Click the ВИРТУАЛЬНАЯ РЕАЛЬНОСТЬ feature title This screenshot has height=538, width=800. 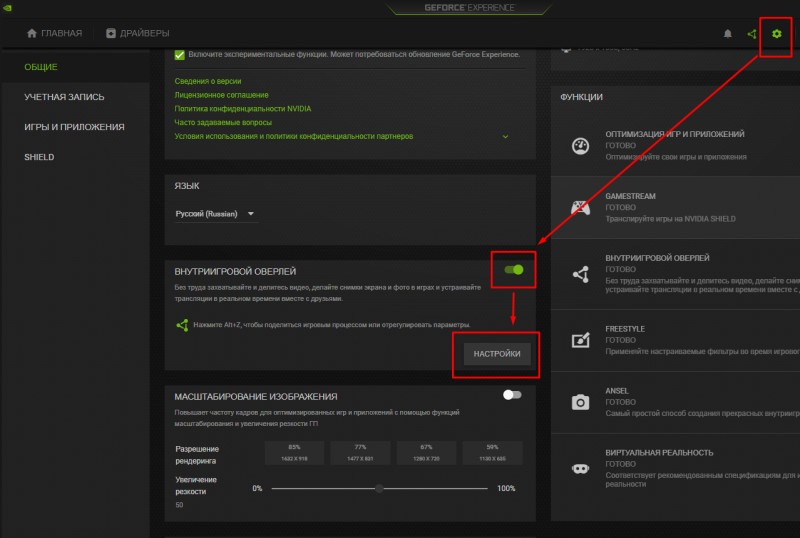(x=659, y=453)
